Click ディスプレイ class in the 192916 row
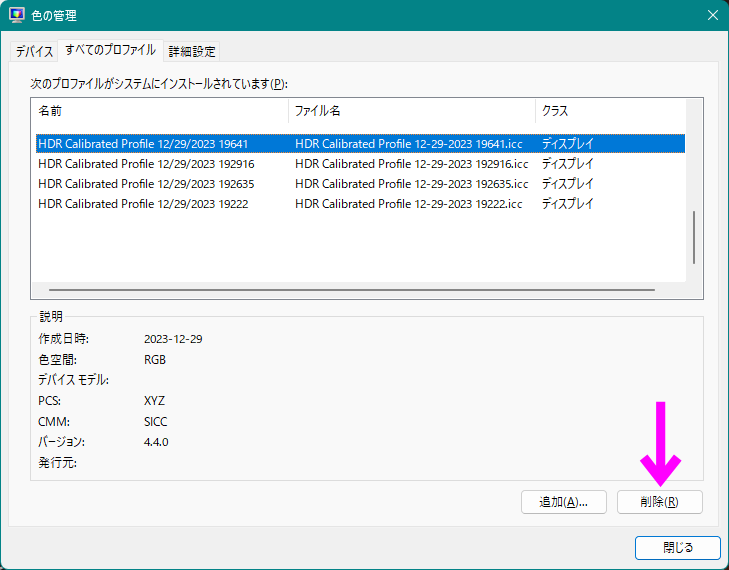The width and height of the screenshot is (729, 570). (568, 164)
